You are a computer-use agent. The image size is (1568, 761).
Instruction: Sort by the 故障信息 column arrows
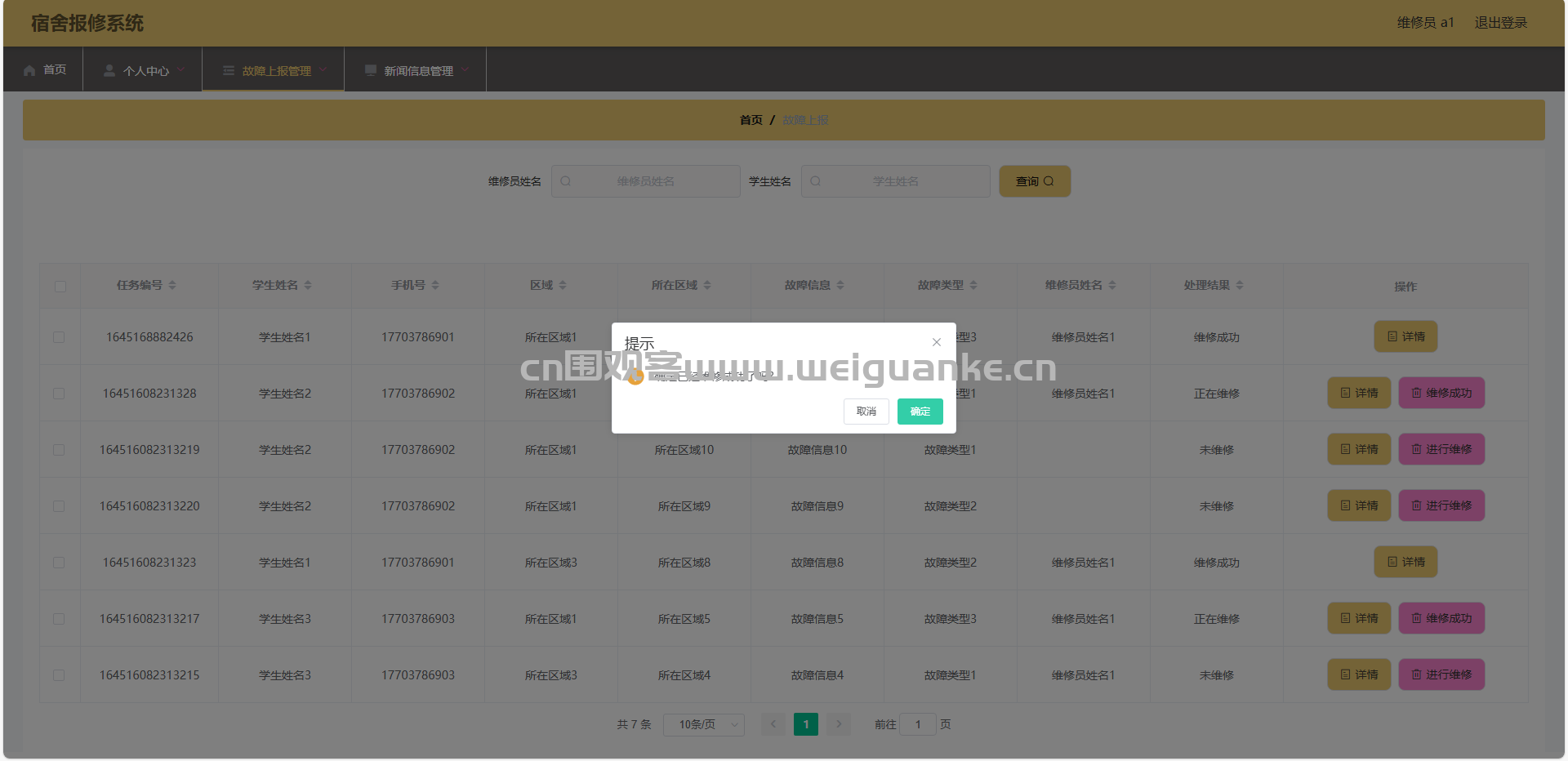point(840,285)
